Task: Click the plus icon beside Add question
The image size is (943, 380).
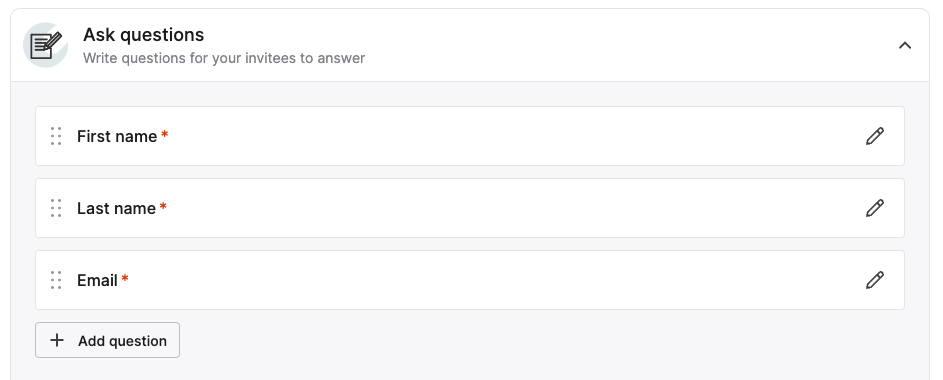Action: 57,340
